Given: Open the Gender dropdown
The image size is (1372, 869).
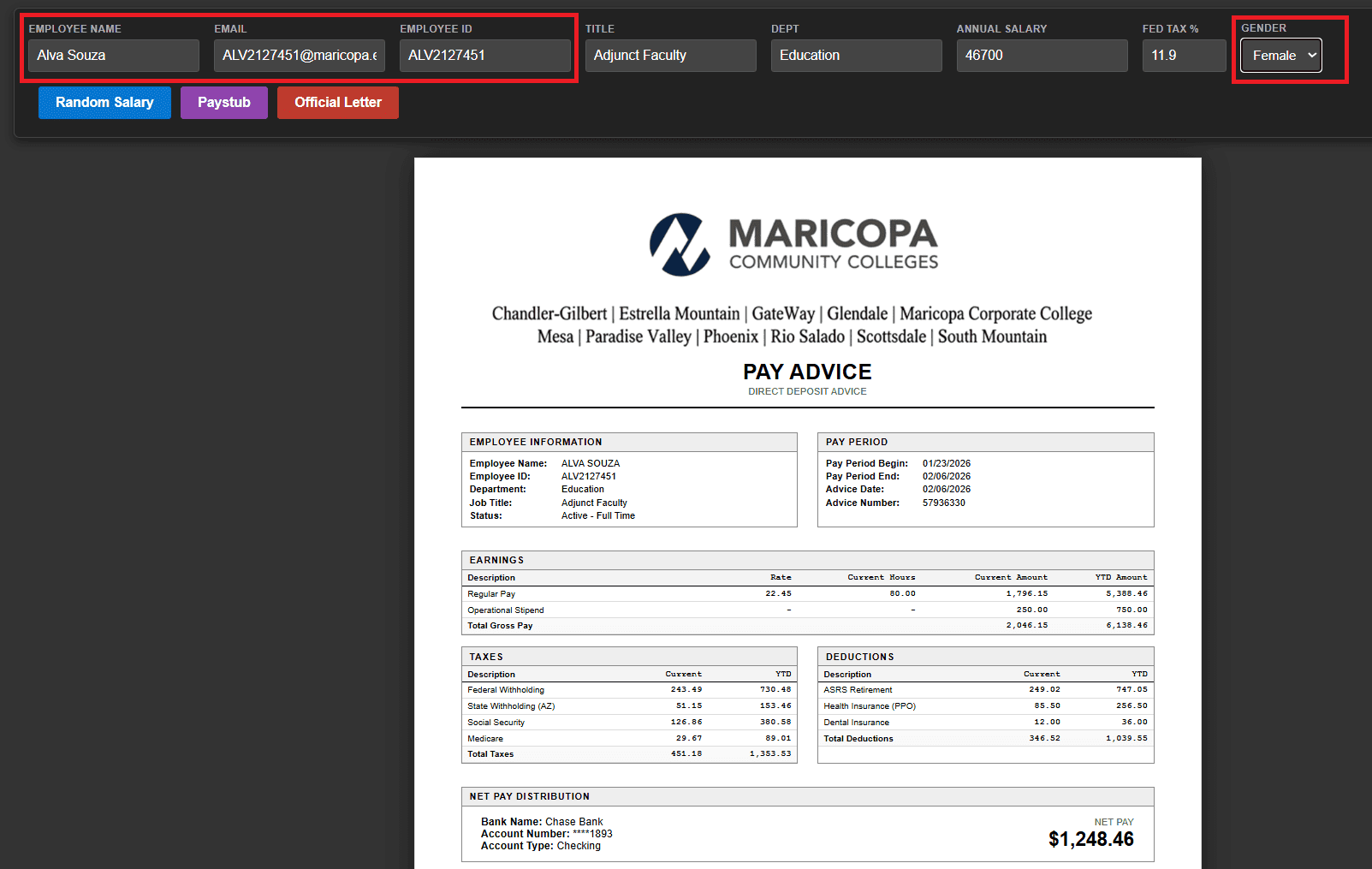Looking at the screenshot, I should 1280,56.
